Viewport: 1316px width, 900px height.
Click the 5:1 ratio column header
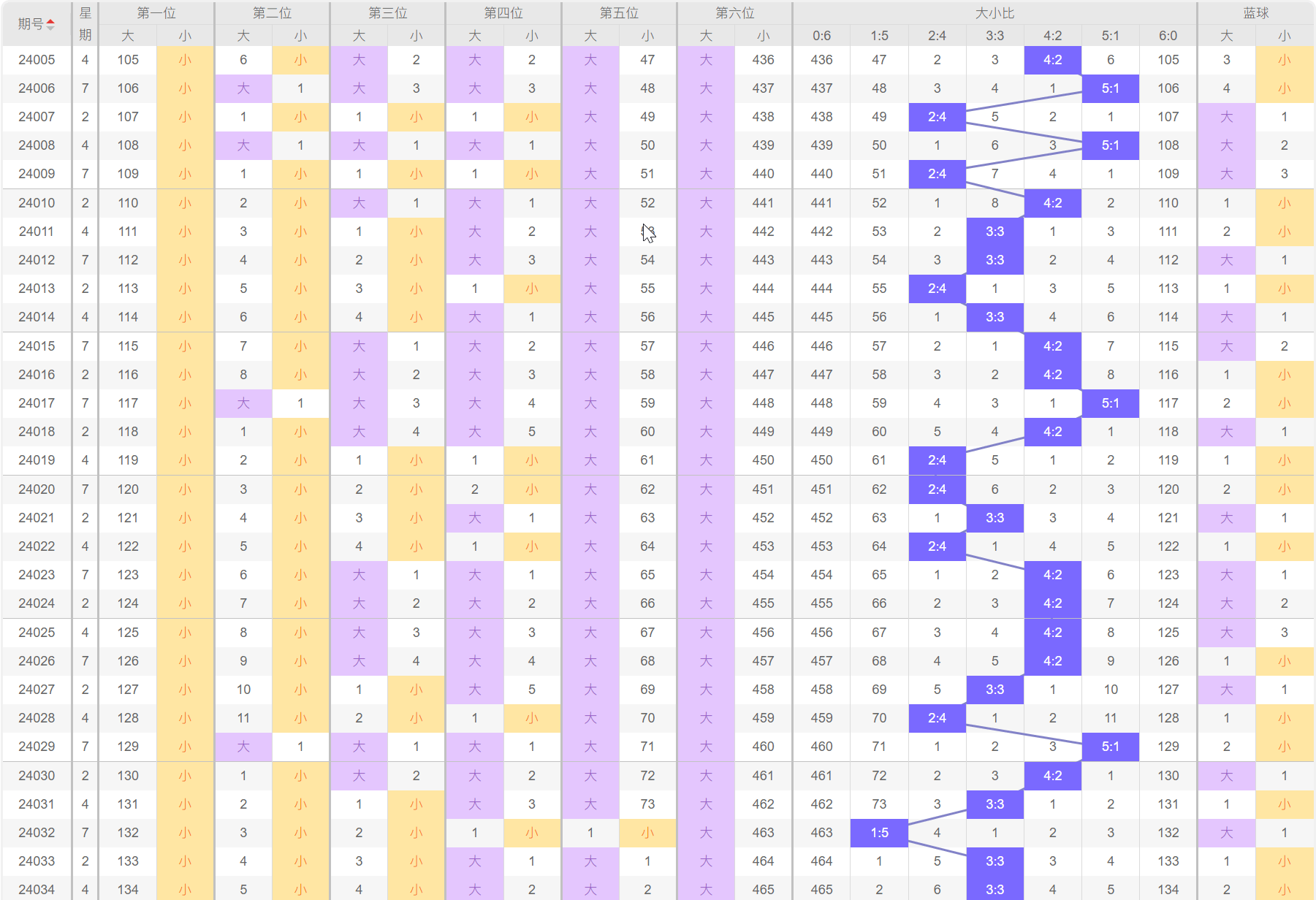click(x=1110, y=36)
